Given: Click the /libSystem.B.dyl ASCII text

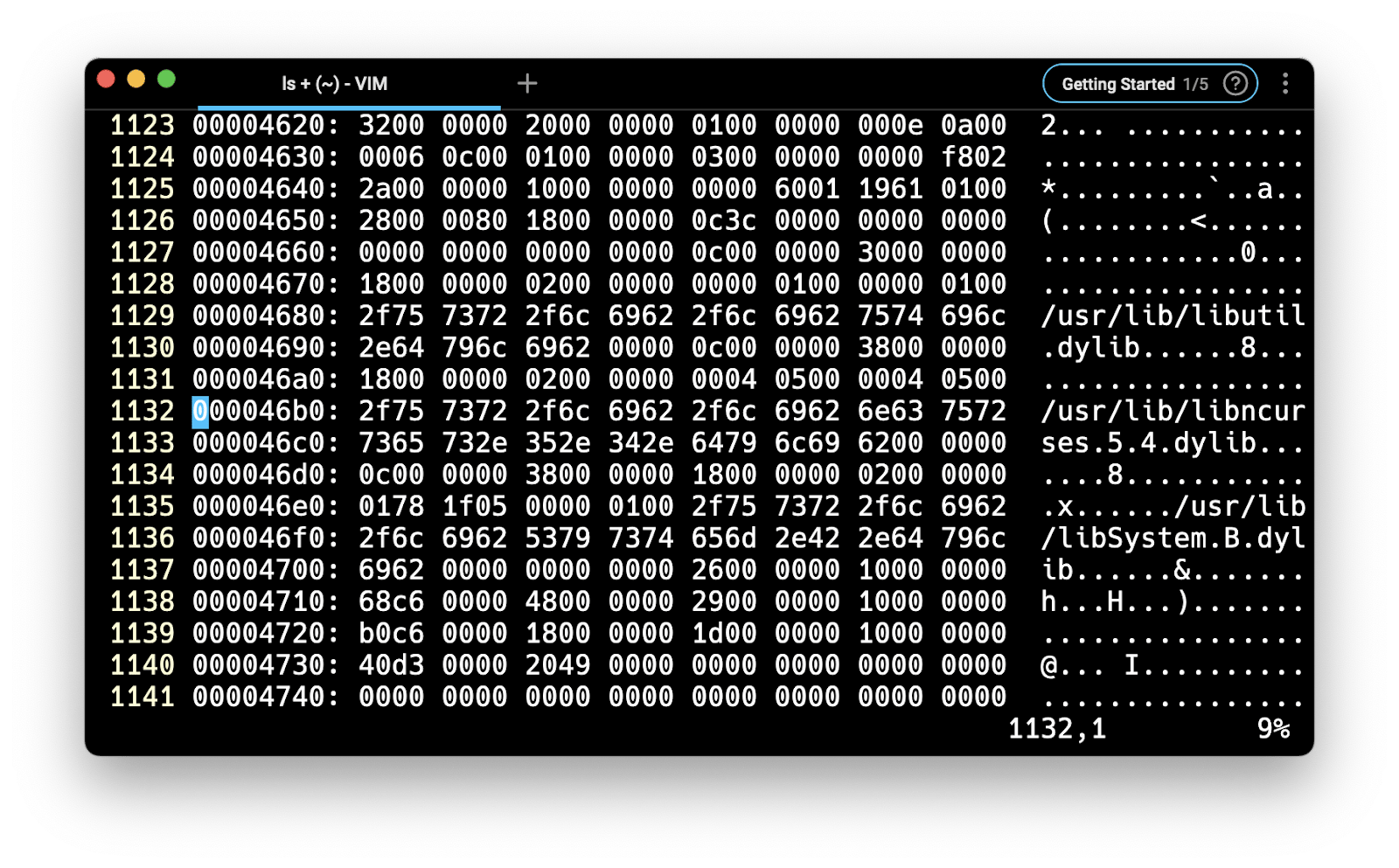Looking at the screenshot, I should pyautogui.click(x=1172, y=538).
